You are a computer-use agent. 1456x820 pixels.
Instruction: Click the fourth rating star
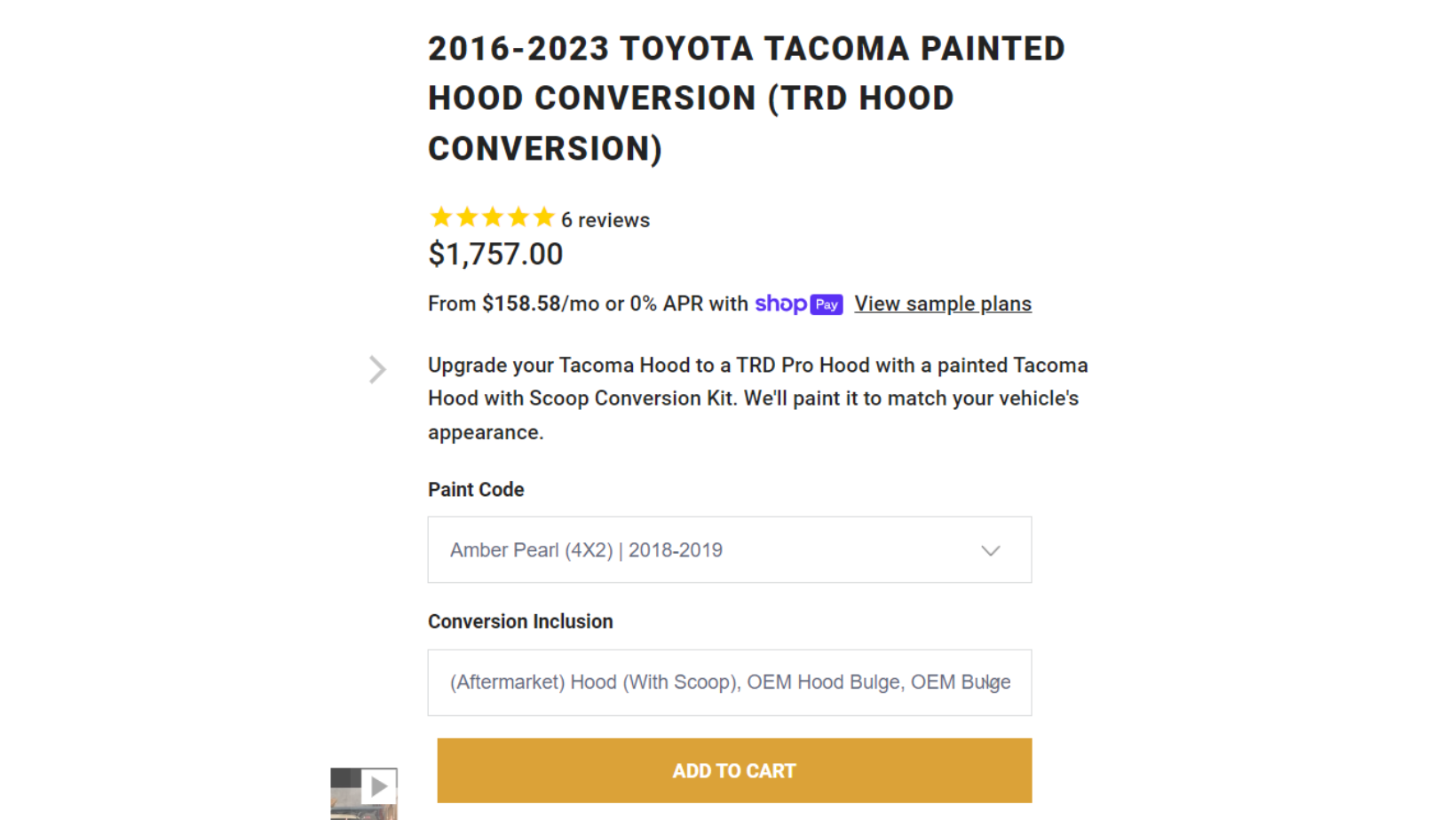[x=518, y=217]
